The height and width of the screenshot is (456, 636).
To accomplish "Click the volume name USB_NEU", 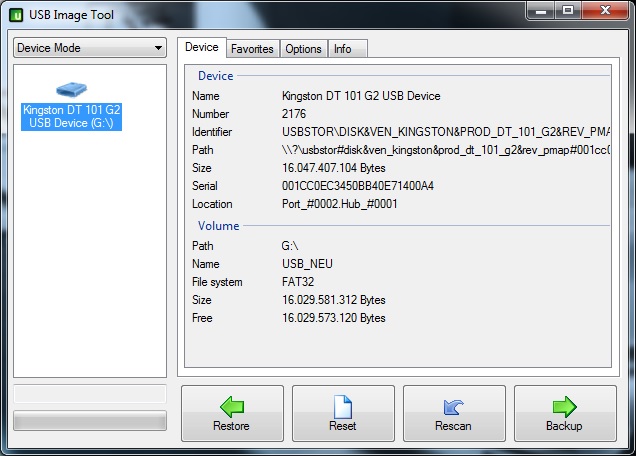I will (307, 264).
